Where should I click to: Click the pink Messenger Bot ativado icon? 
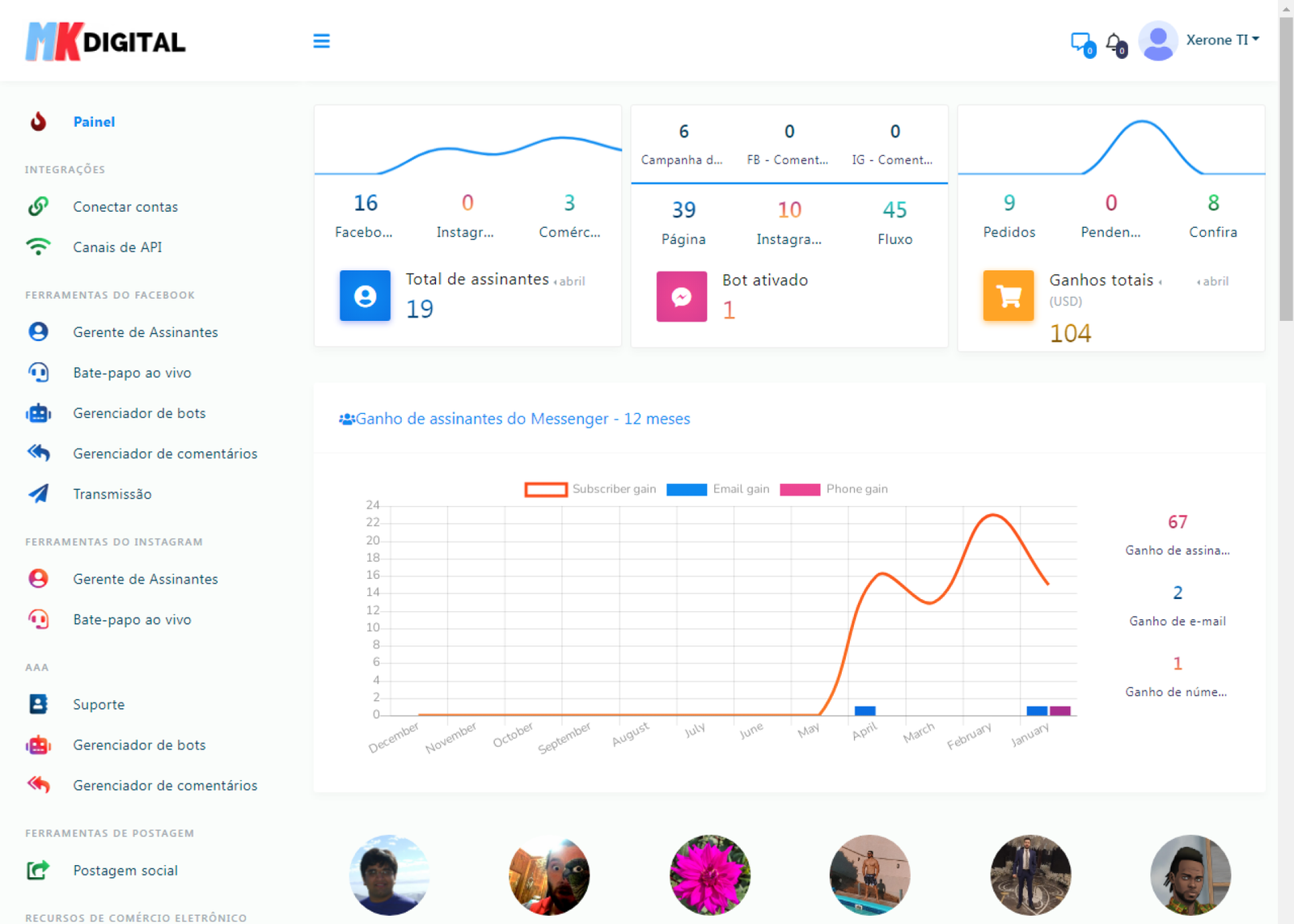pos(681,297)
